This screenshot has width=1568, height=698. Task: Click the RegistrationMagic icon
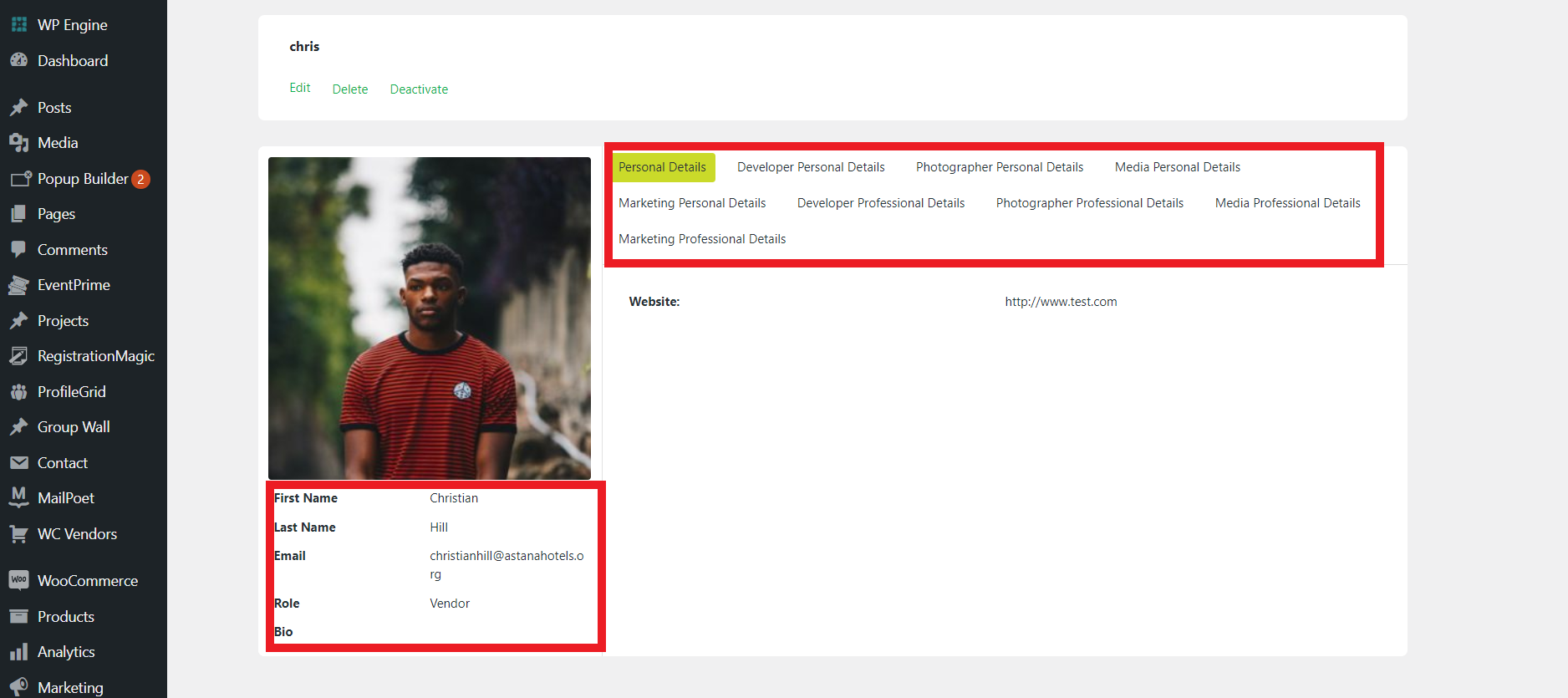tap(18, 356)
